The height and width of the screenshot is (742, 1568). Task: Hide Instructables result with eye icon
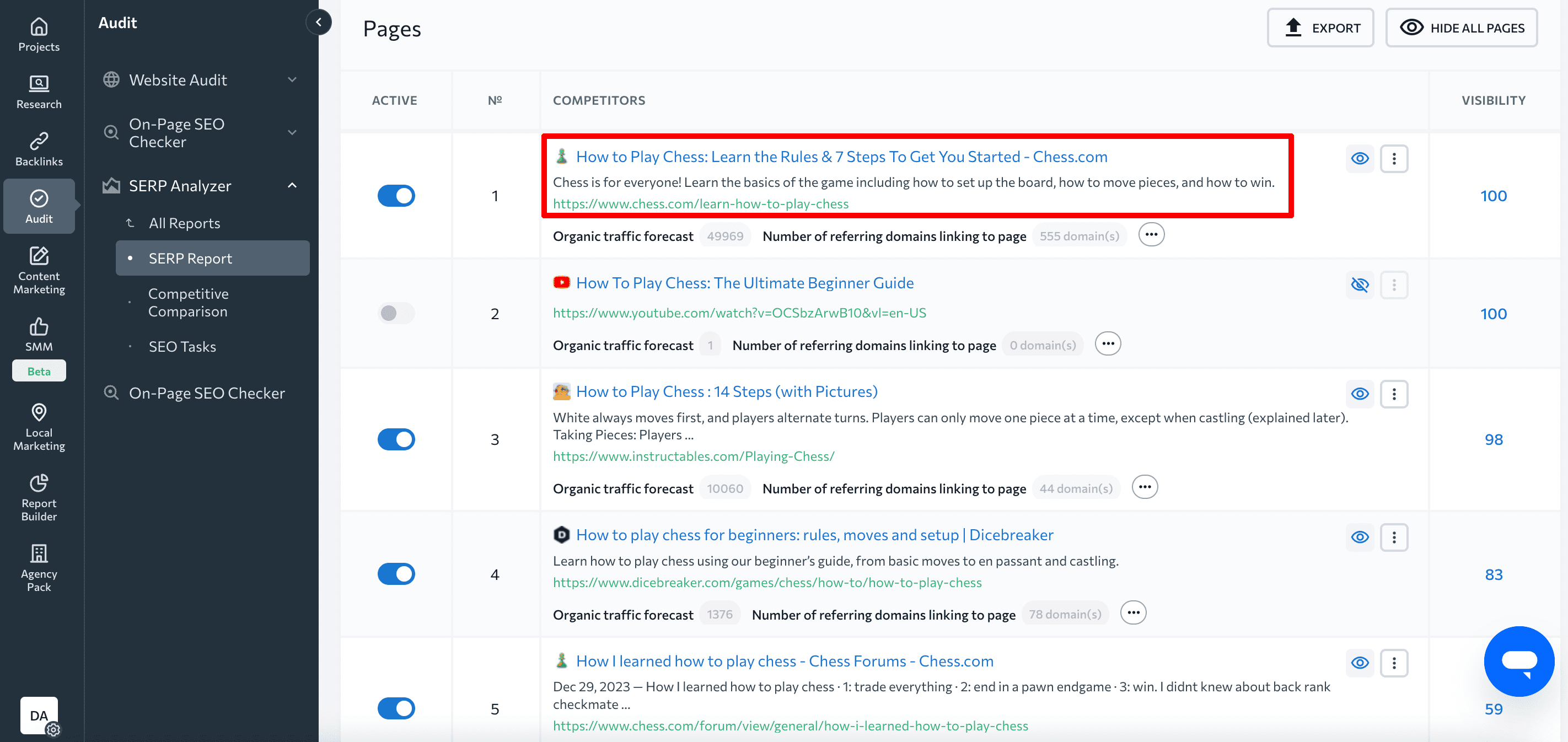coord(1360,393)
